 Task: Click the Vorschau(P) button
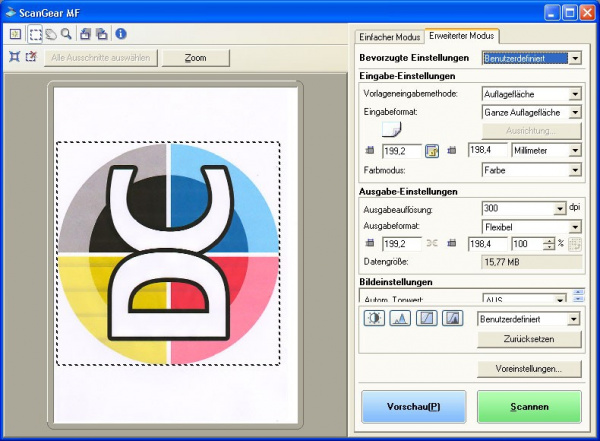(414, 407)
